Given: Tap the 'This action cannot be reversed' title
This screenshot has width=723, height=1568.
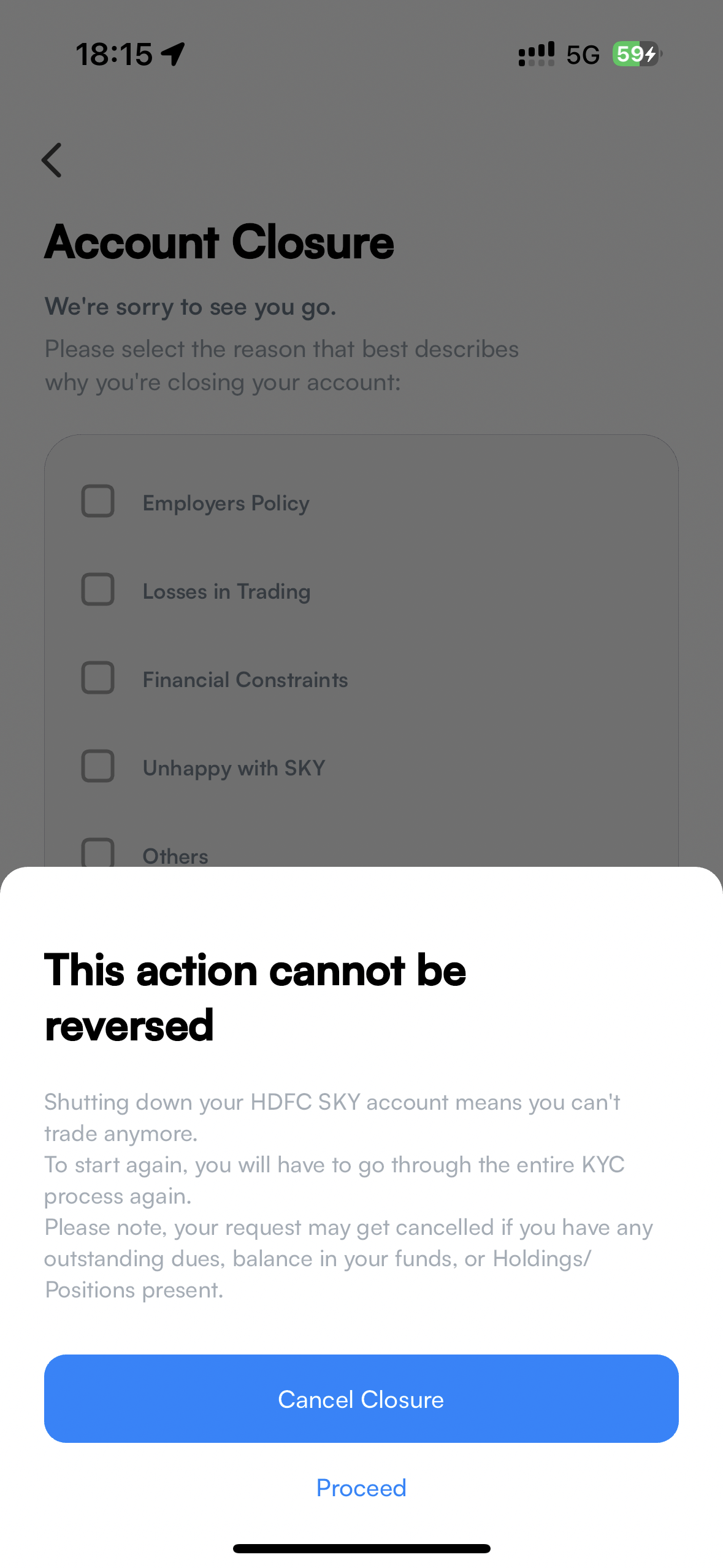Looking at the screenshot, I should pyautogui.click(x=255, y=997).
